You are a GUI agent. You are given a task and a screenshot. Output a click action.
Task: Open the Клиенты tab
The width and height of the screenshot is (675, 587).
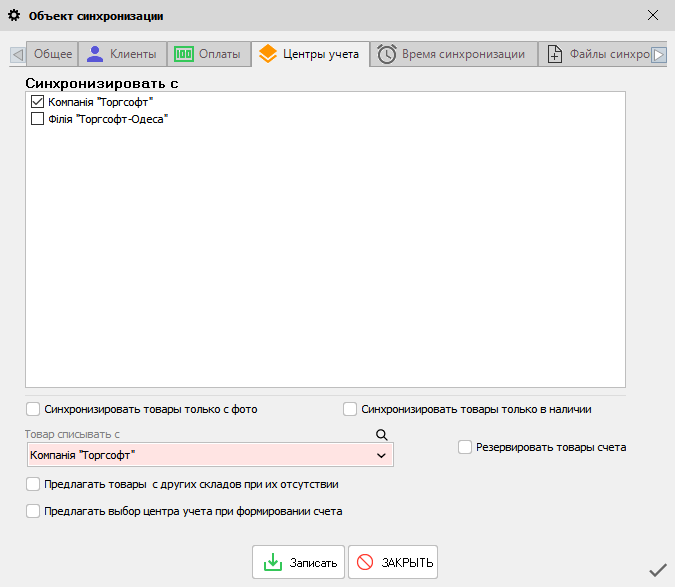tap(121, 54)
